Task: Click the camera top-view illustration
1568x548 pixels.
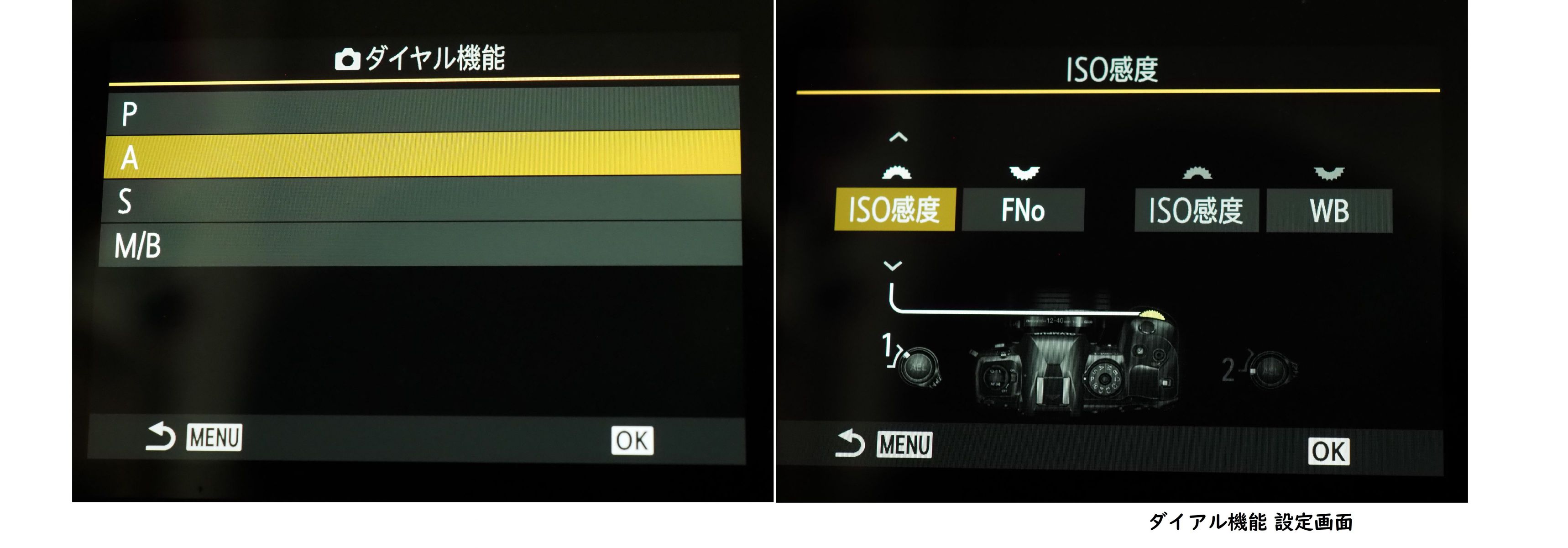Action: pos(1076,363)
